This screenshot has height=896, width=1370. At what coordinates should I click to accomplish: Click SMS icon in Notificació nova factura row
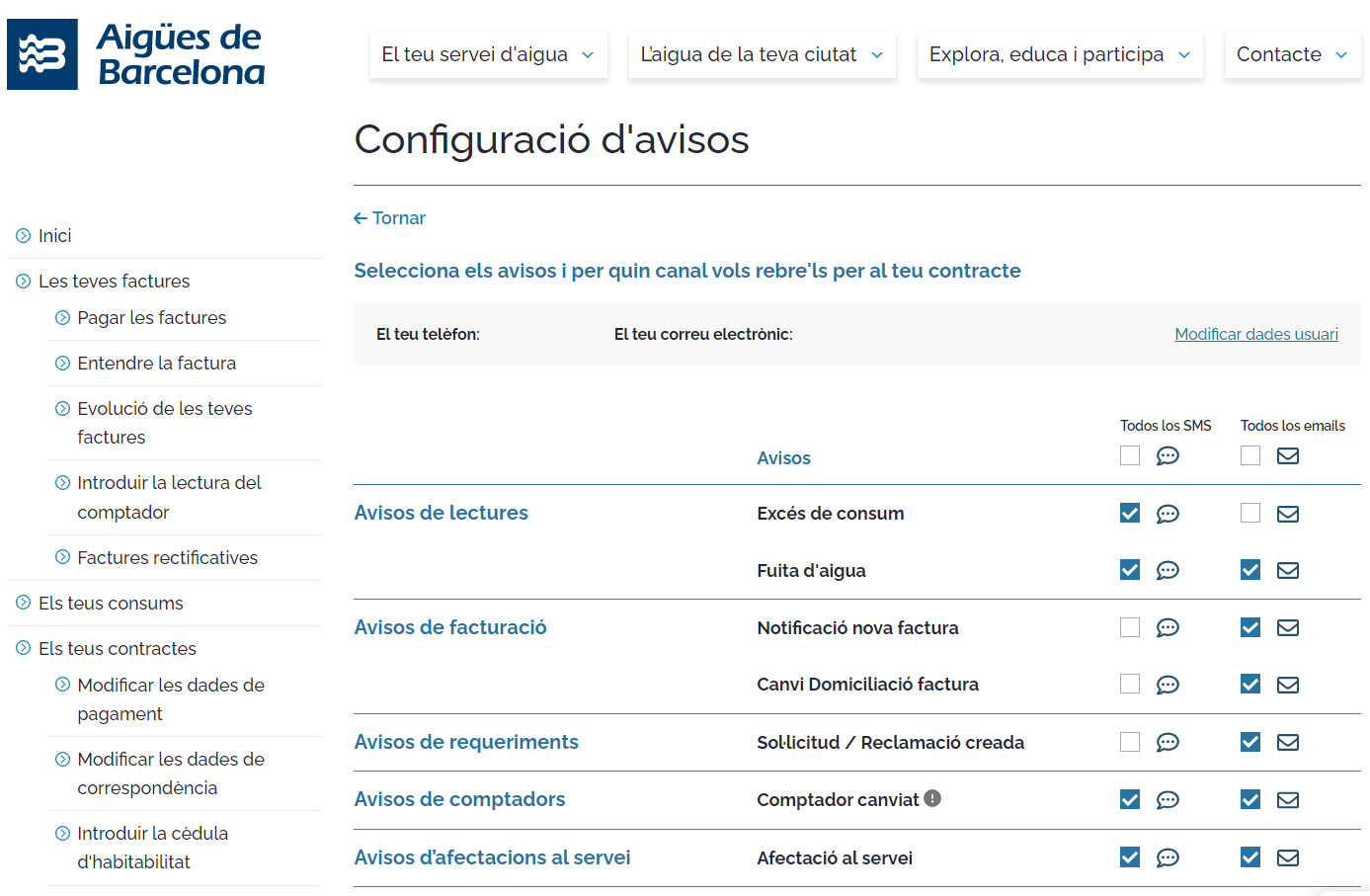coord(1168,628)
